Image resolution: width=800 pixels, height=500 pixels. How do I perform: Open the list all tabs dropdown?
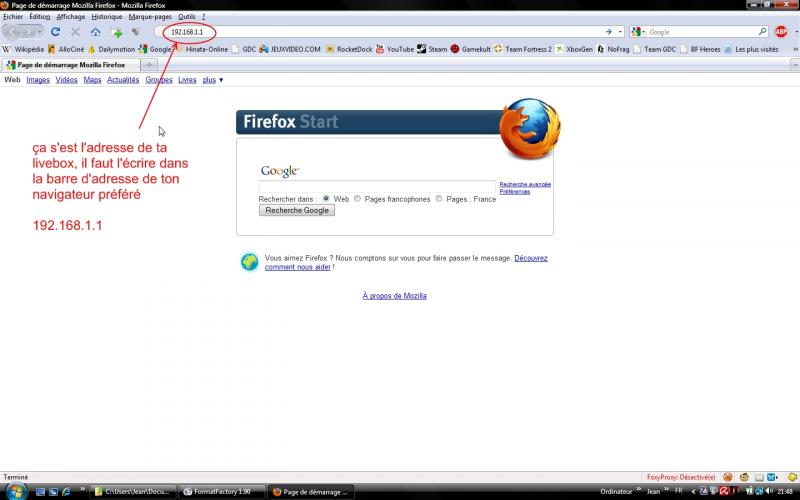click(x=795, y=65)
